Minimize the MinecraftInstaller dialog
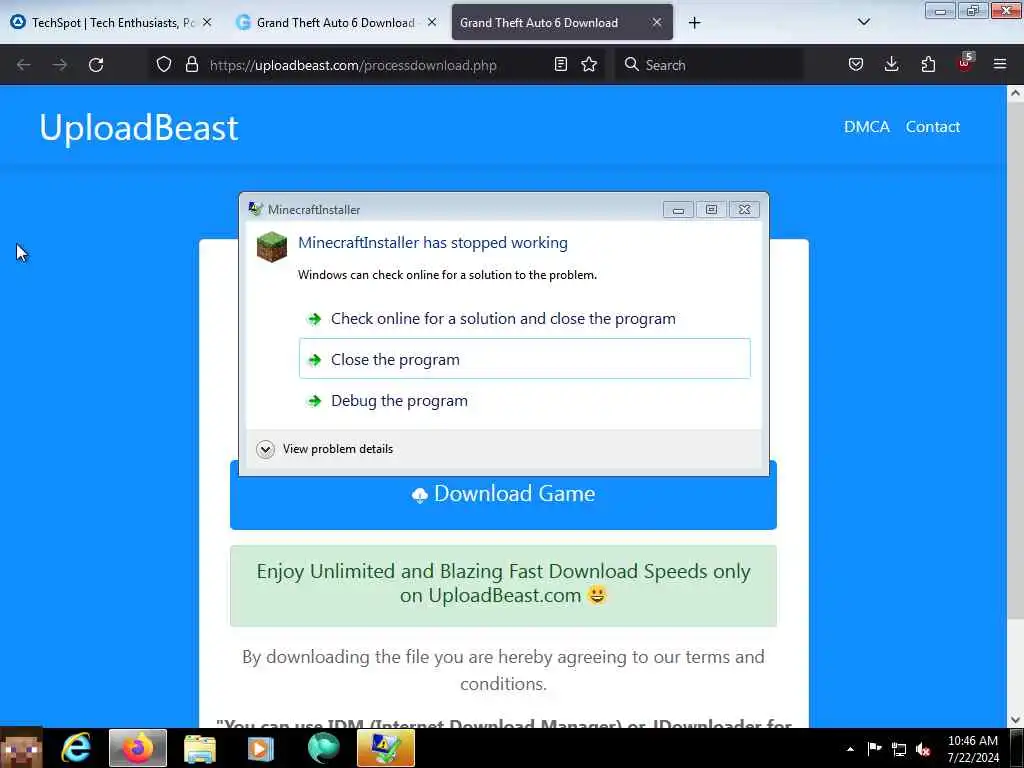Screen dimensions: 1024x768 click(x=678, y=210)
